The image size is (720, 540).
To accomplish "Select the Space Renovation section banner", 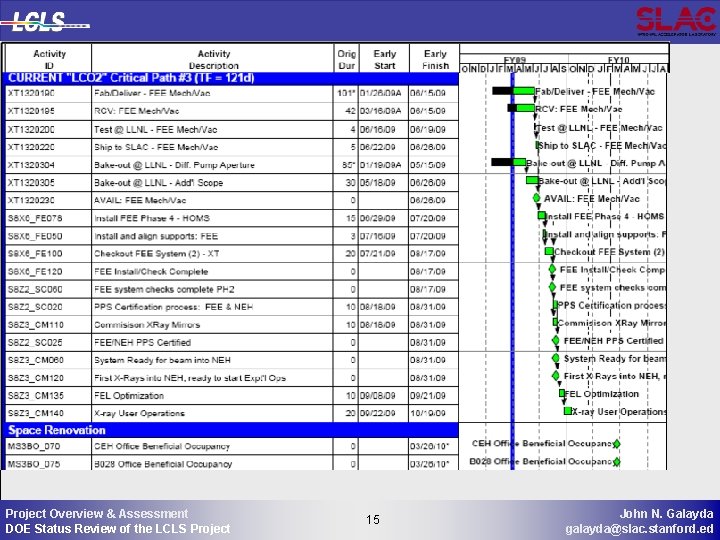I will tap(231, 430).
